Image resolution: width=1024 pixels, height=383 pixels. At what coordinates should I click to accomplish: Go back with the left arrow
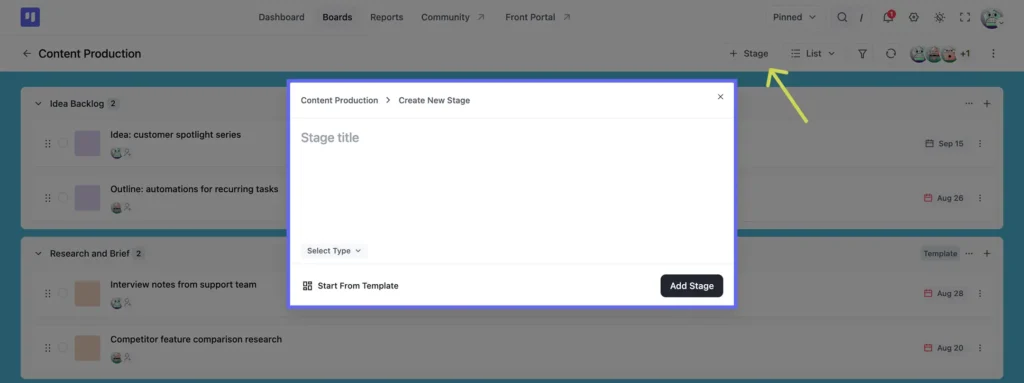[x=27, y=54]
